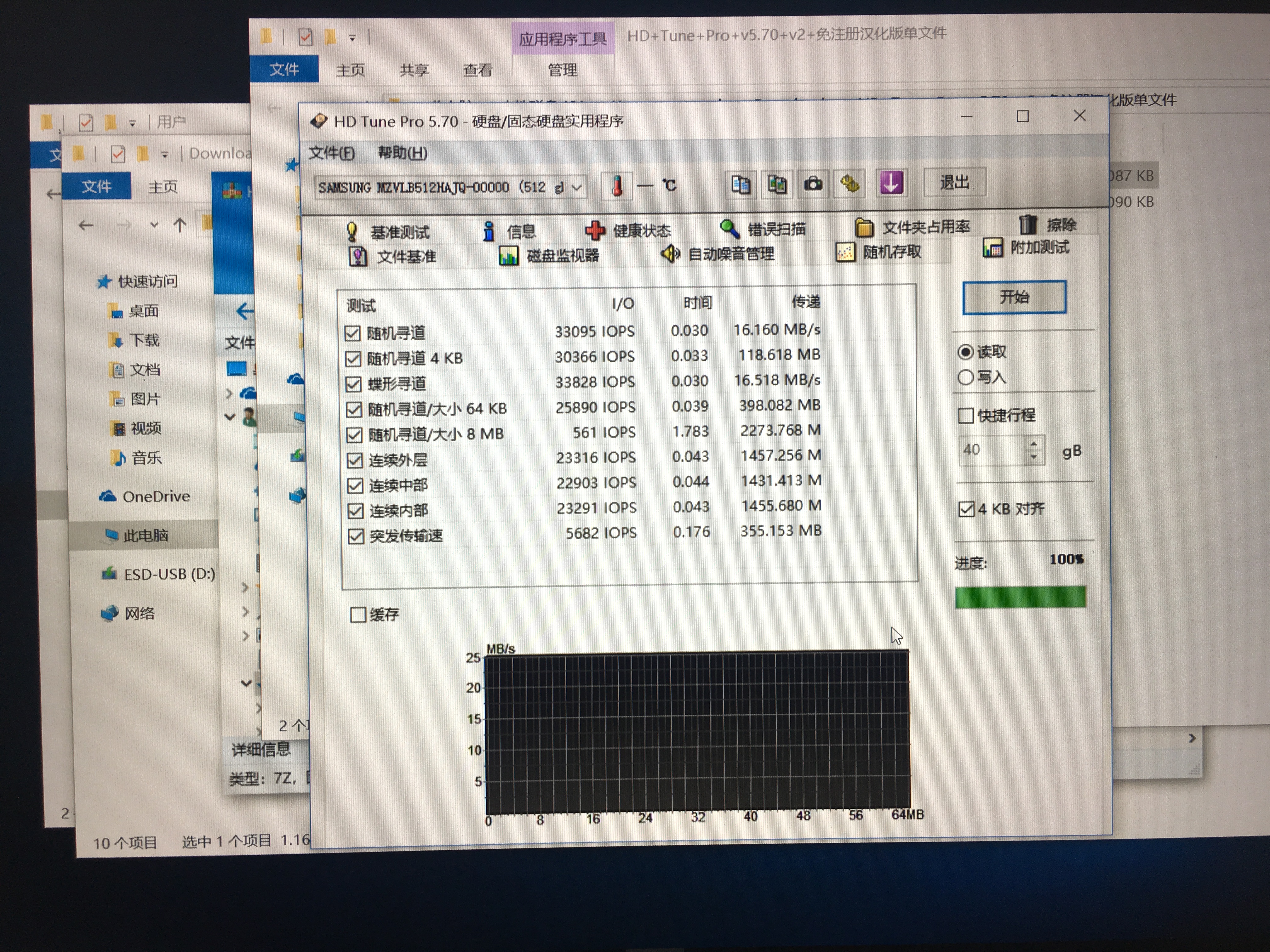Click the temperature thermometer icon
The height and width of the screenshot is (952, 1270).
617,186
